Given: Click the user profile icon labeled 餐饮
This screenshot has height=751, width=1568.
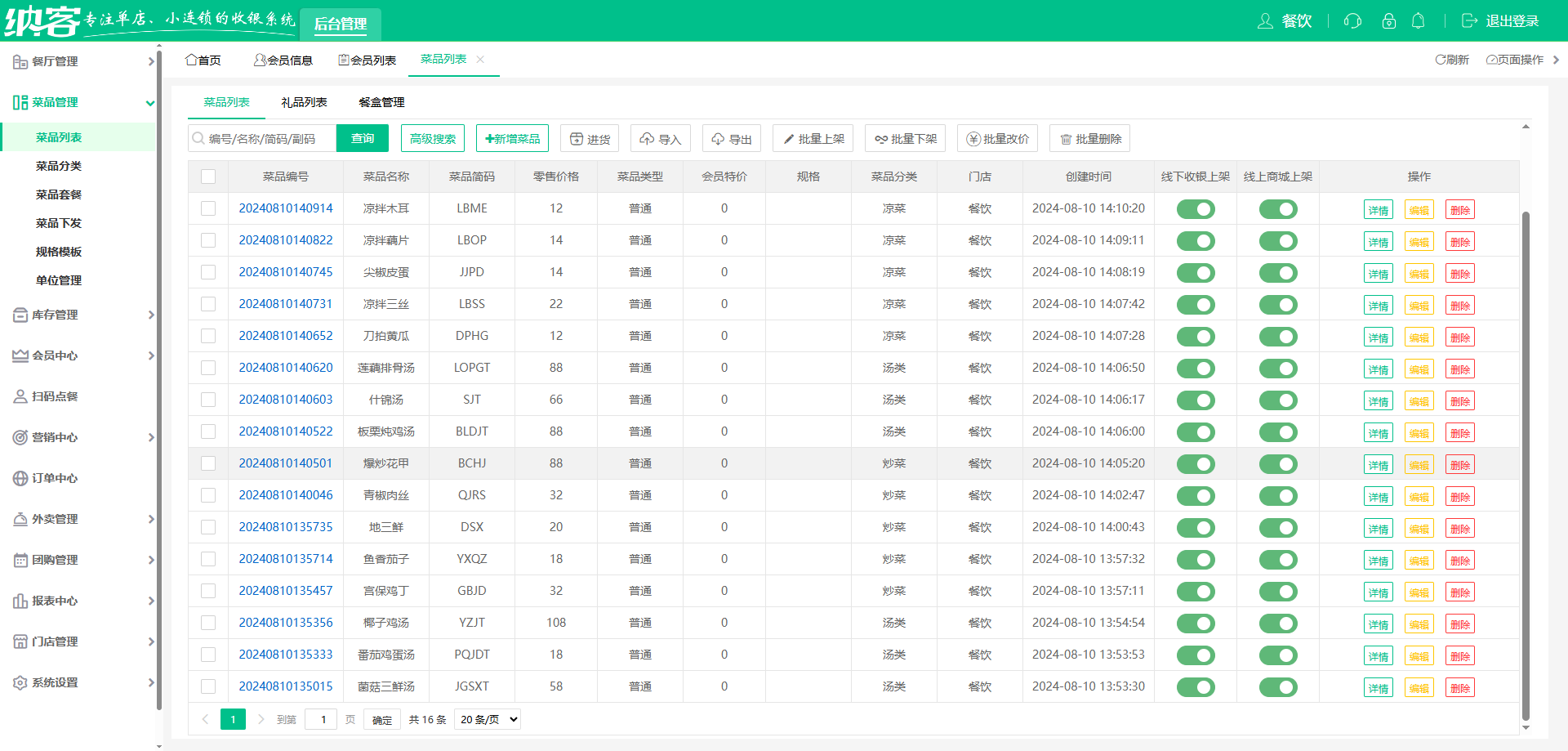Looking at the screenshot, I should 1265,21.
